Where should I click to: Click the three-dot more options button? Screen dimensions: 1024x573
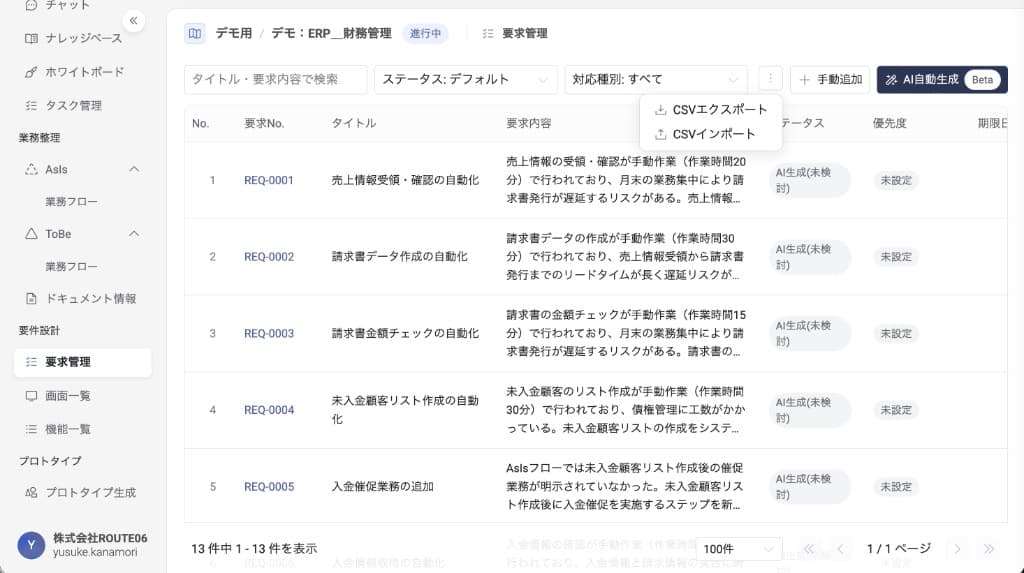pos(771,79)
